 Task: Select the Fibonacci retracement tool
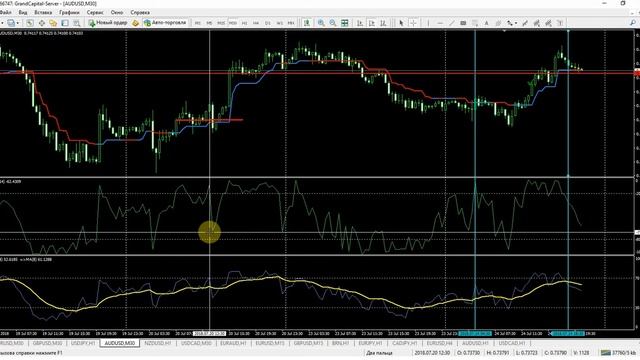tap(475, 23)
